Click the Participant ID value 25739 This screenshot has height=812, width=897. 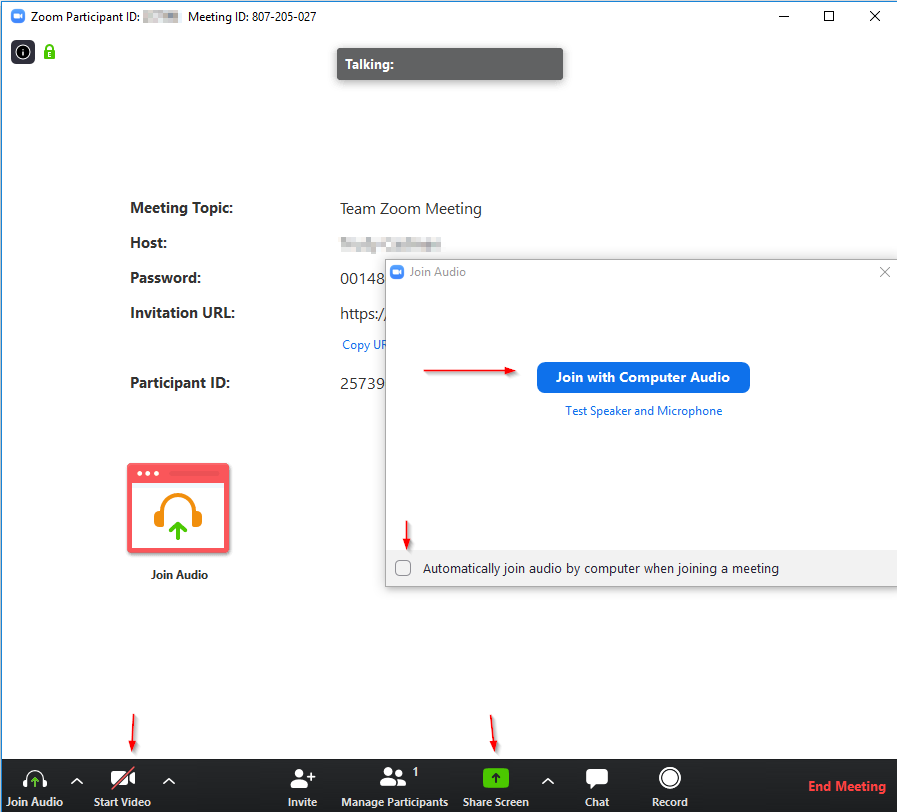click(x=362, y=383)
